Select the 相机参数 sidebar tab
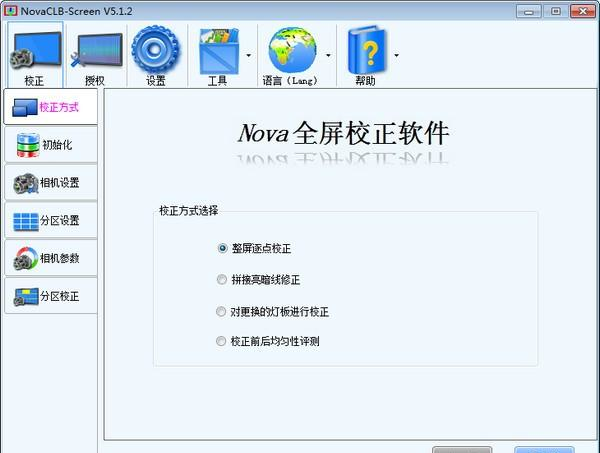The width and height of the screenshot is (600, 453). click(51, 258)
